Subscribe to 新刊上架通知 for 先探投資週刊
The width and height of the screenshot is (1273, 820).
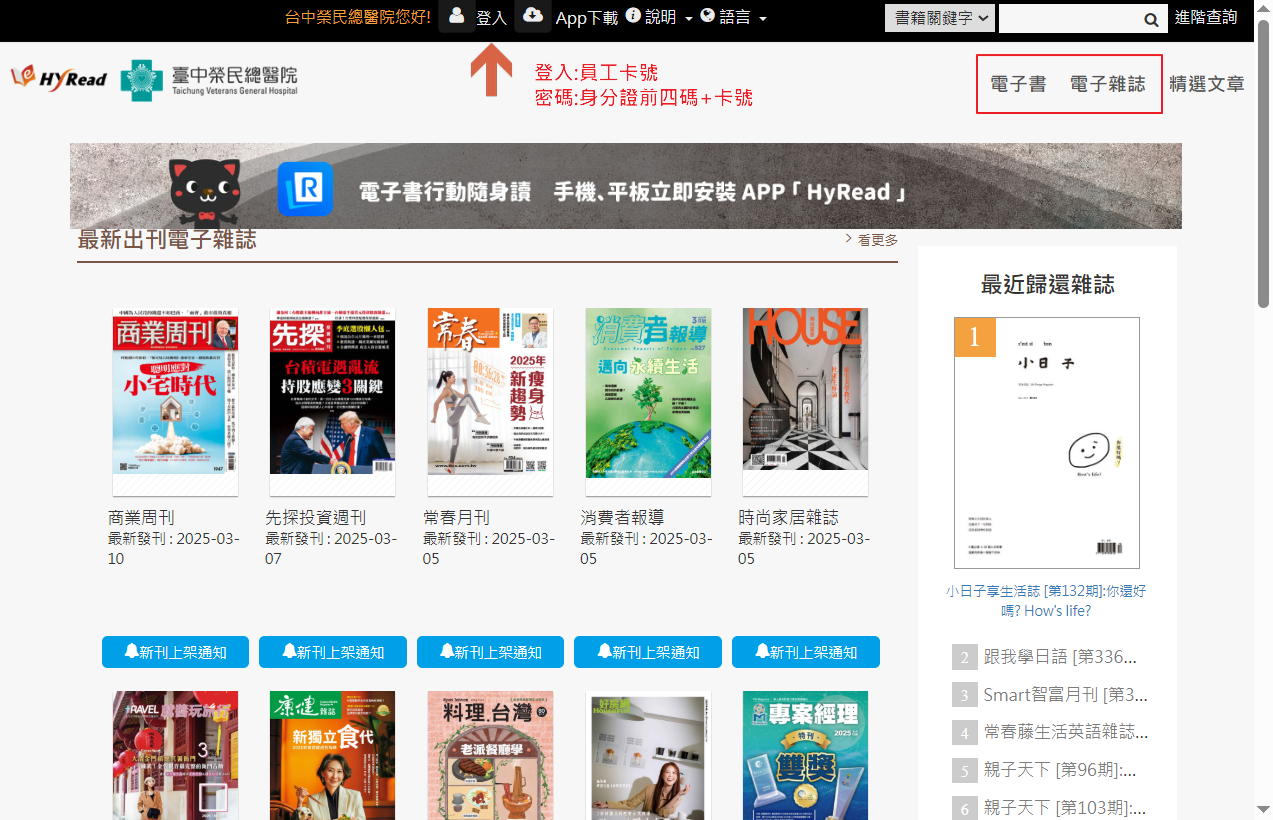click(333, 652)
